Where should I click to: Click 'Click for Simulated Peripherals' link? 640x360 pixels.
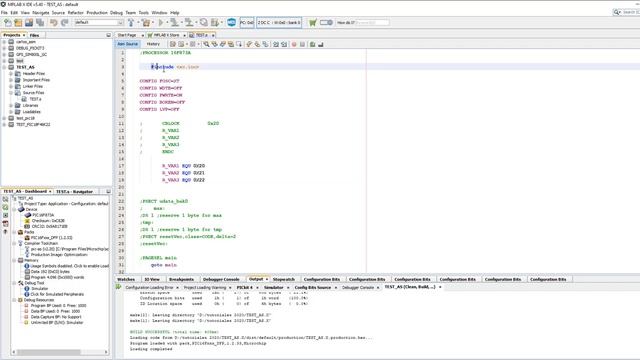pyautogui.click(x=57, y=294)
